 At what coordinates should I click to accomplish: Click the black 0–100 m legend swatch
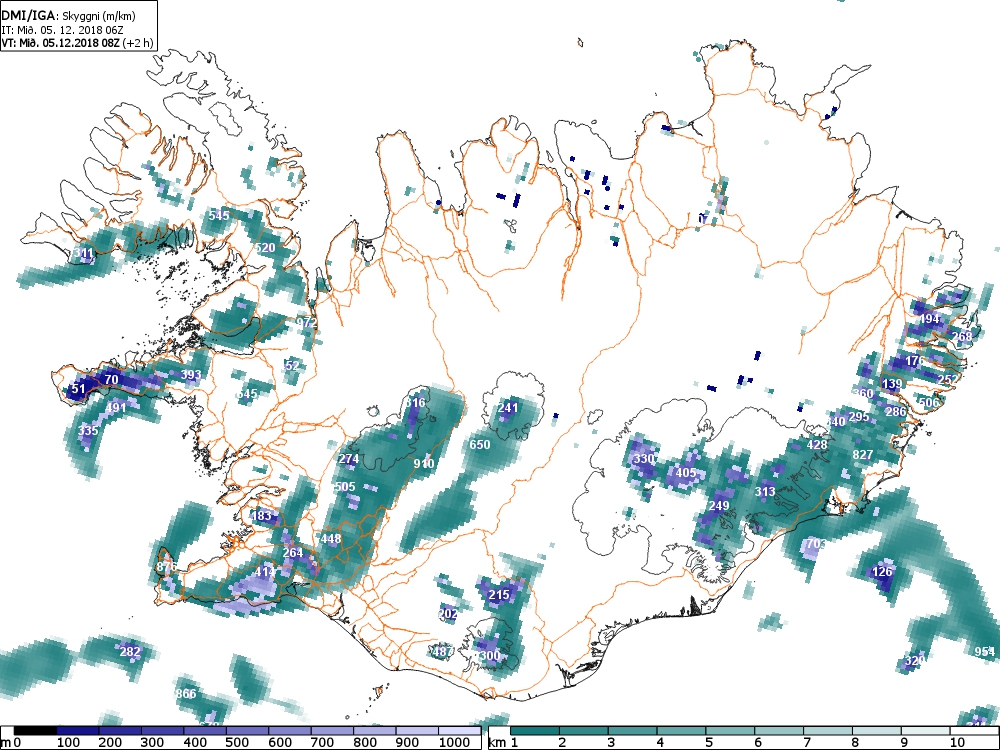pyautogui.click(x=36, y=731)
